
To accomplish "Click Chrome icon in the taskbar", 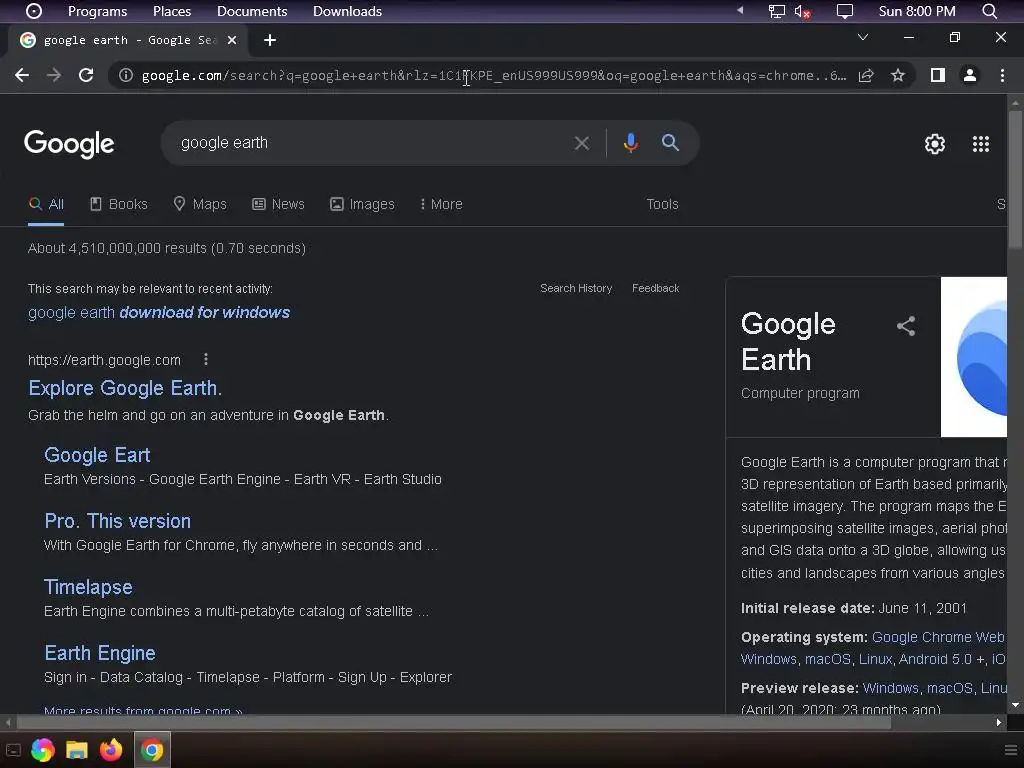I will tap(152, 750).
